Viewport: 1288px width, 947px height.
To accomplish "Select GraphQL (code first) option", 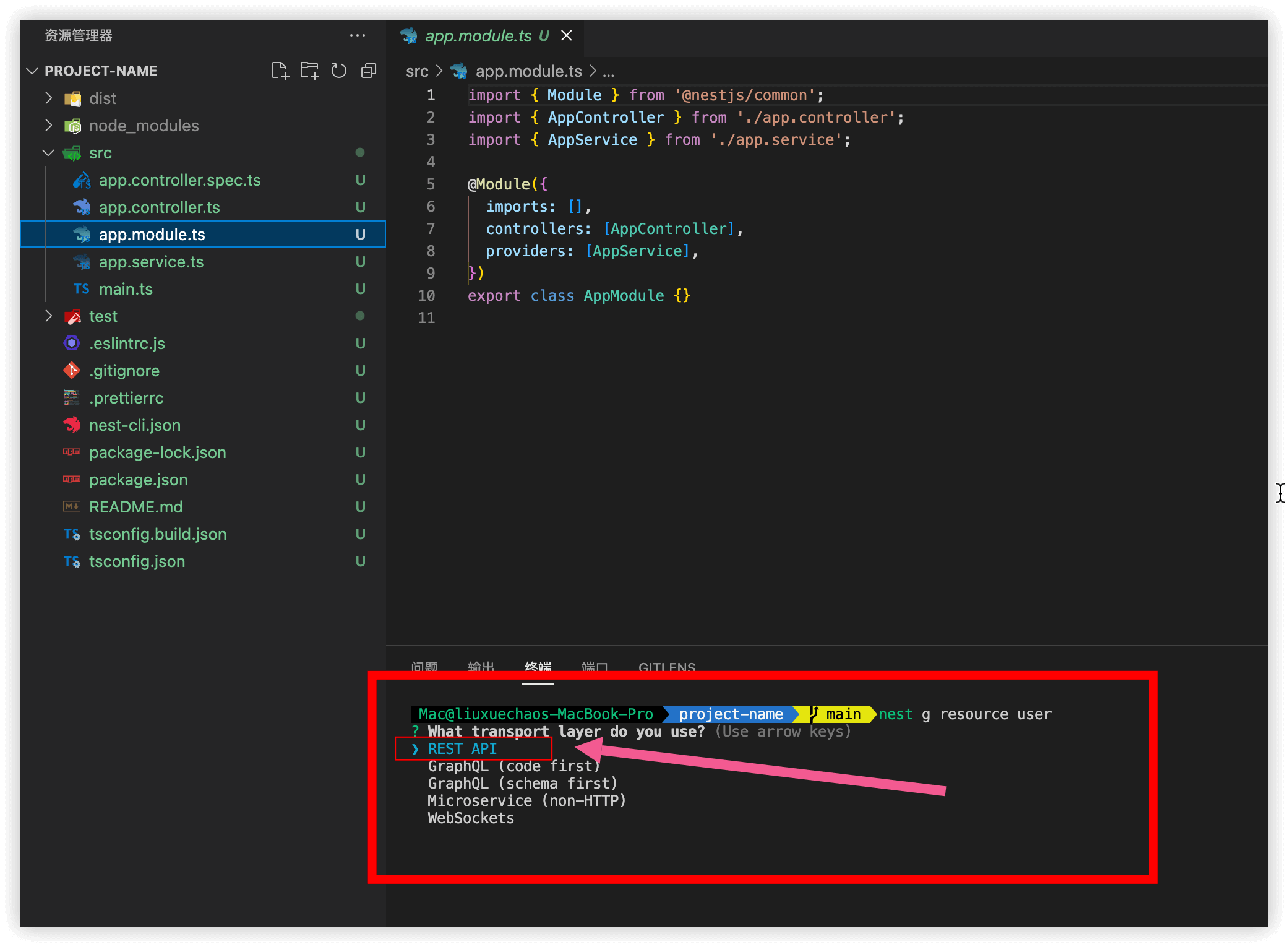I will (x=514, y=766).
